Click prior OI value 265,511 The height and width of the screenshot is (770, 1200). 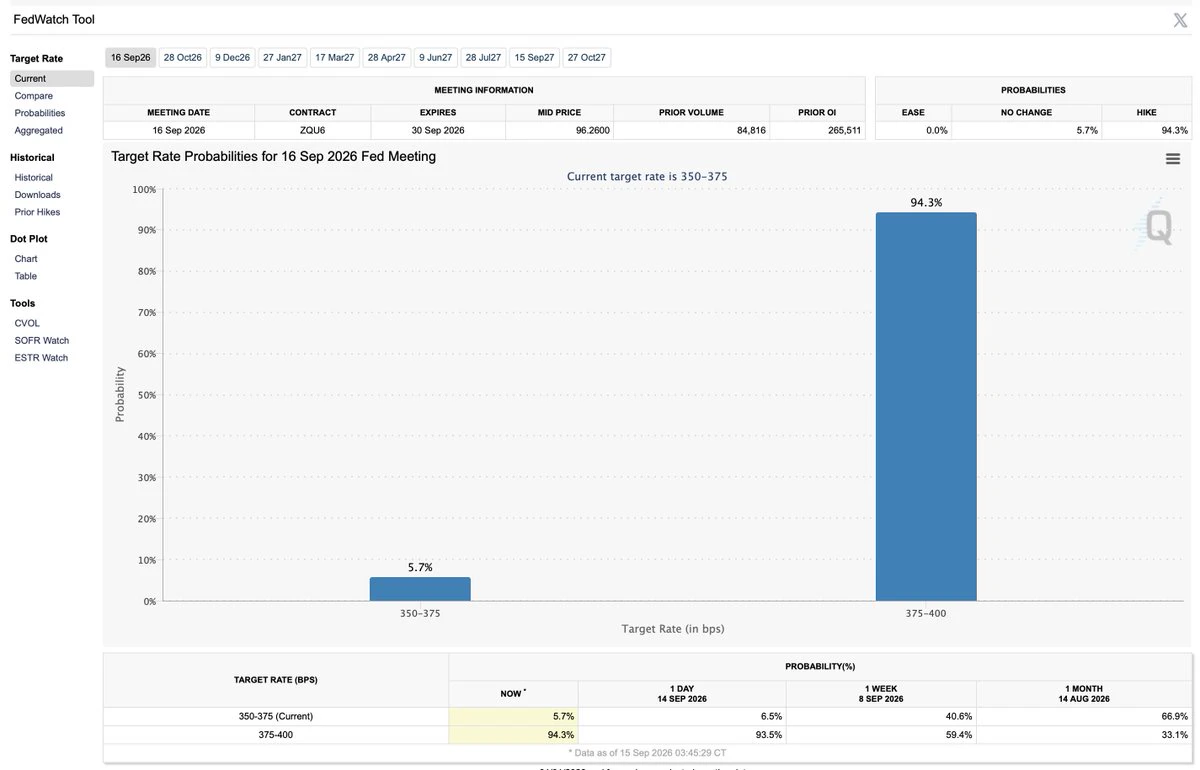tap(817, 130)
